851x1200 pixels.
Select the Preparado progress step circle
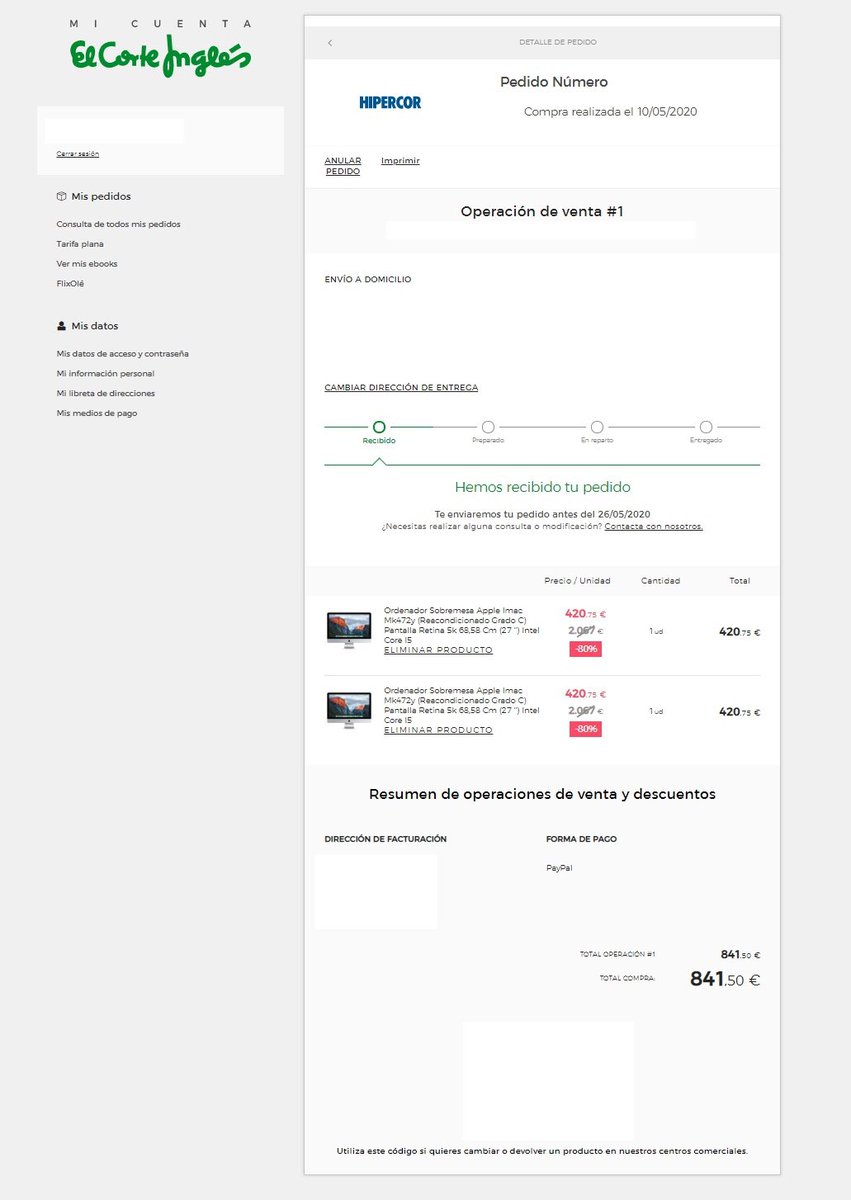click(488, 427)
